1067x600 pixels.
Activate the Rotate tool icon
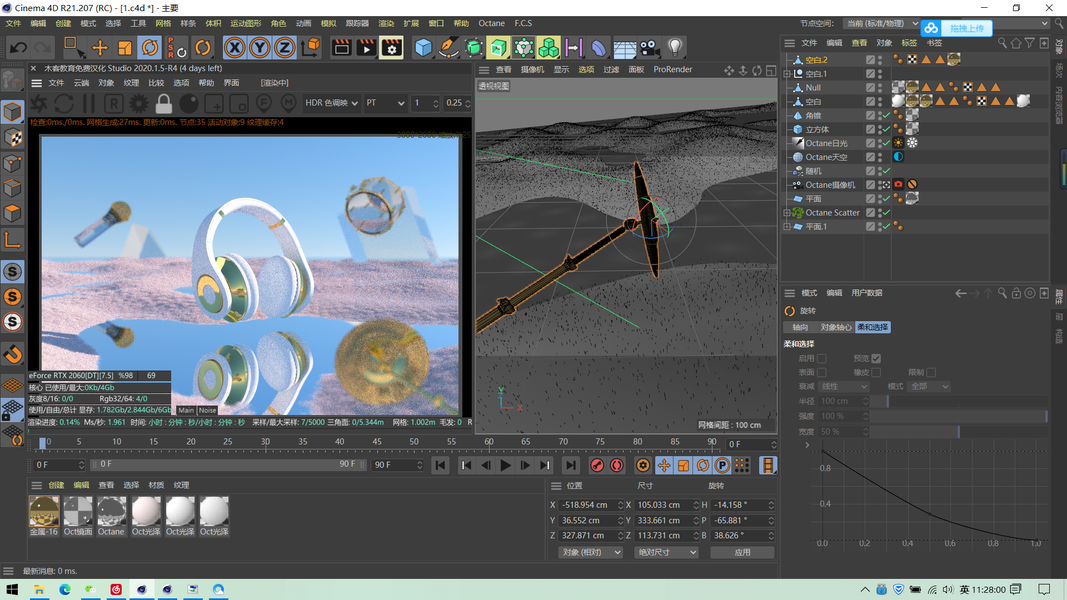(150, 48)
